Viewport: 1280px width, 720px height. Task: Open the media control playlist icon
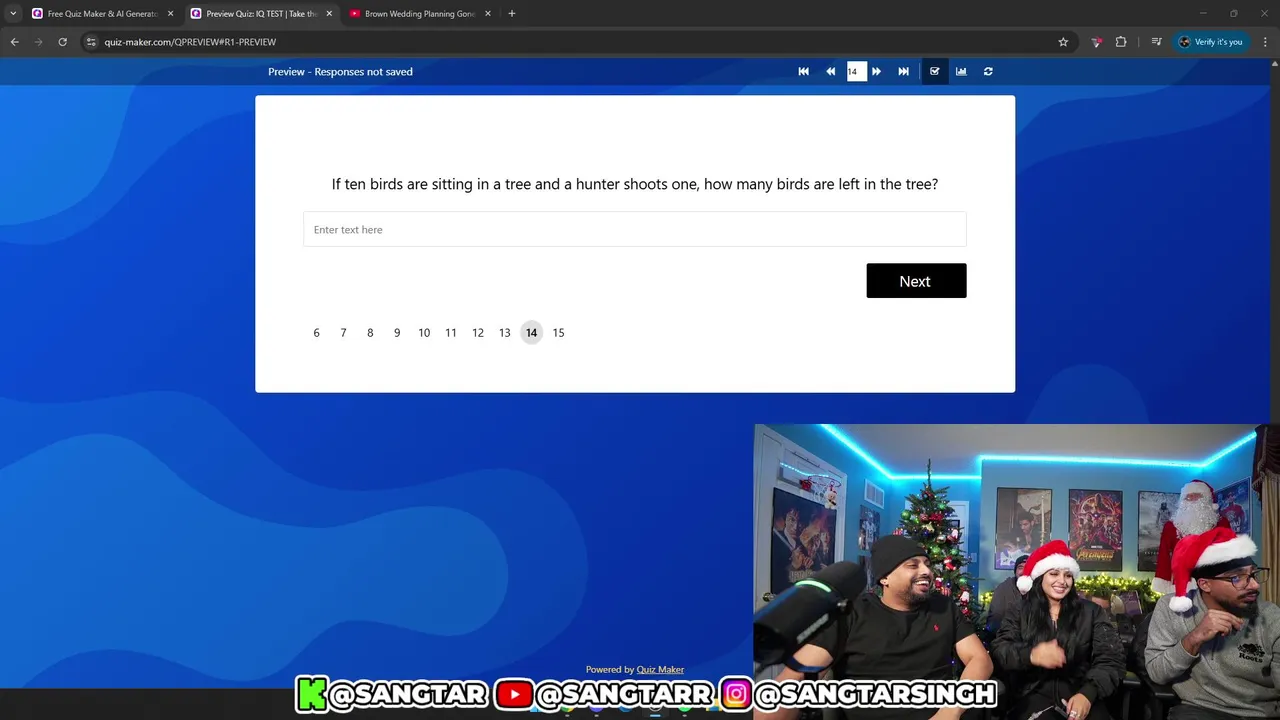(1156, 42)
